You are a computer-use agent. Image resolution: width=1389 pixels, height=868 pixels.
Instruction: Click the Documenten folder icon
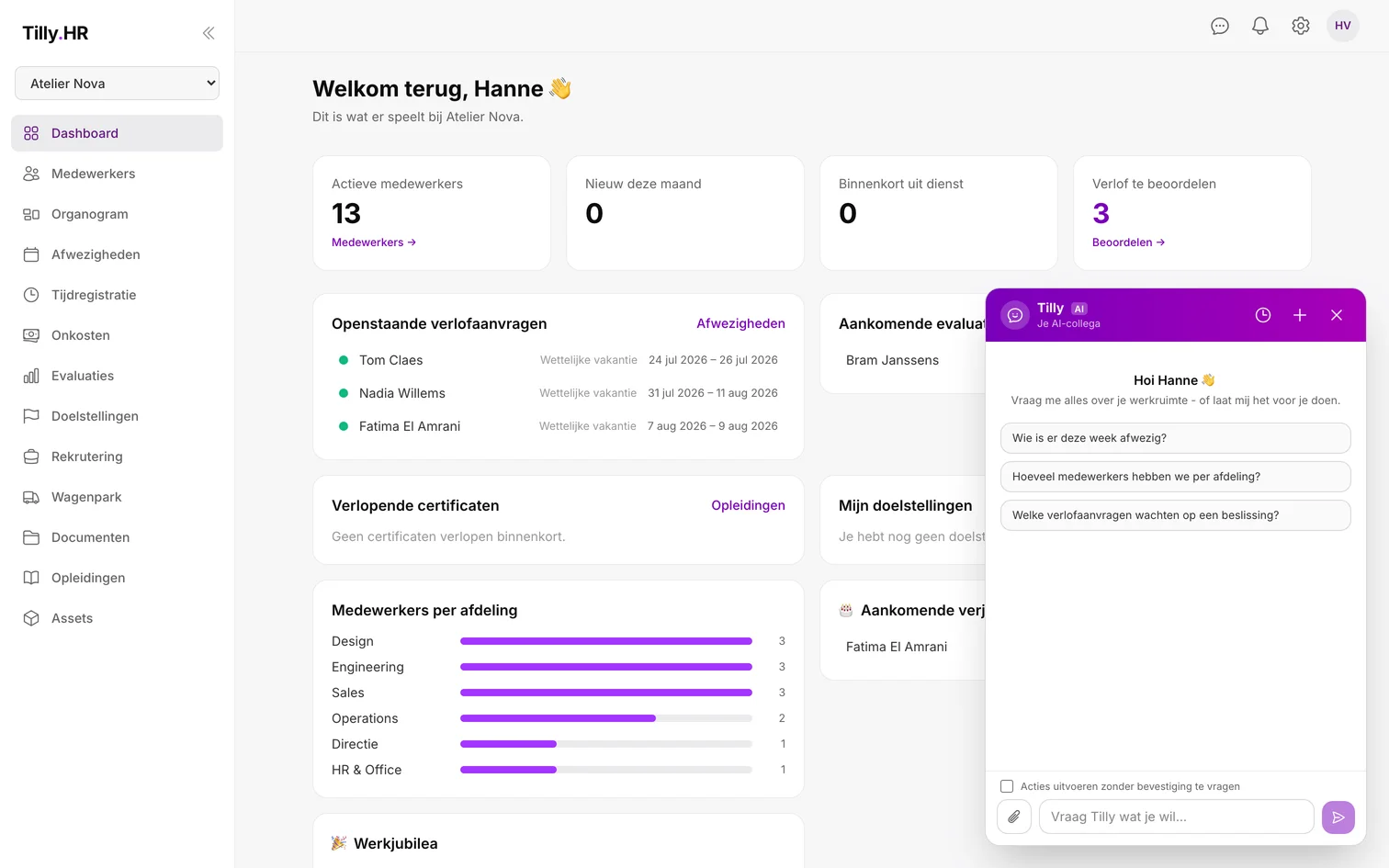tap(31, 537)
